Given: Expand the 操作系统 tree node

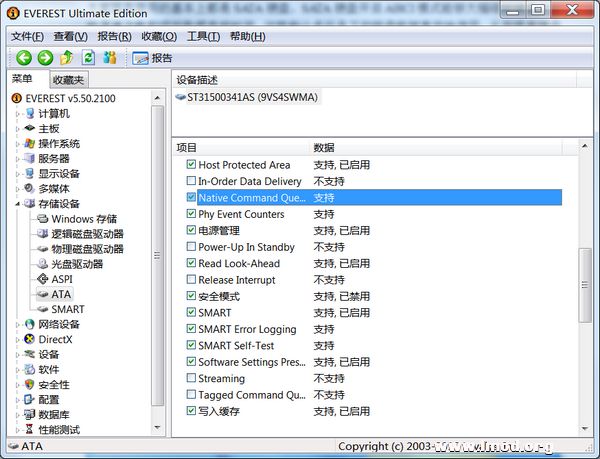Looking at the screenshot, I should click(x=17, y=144).
